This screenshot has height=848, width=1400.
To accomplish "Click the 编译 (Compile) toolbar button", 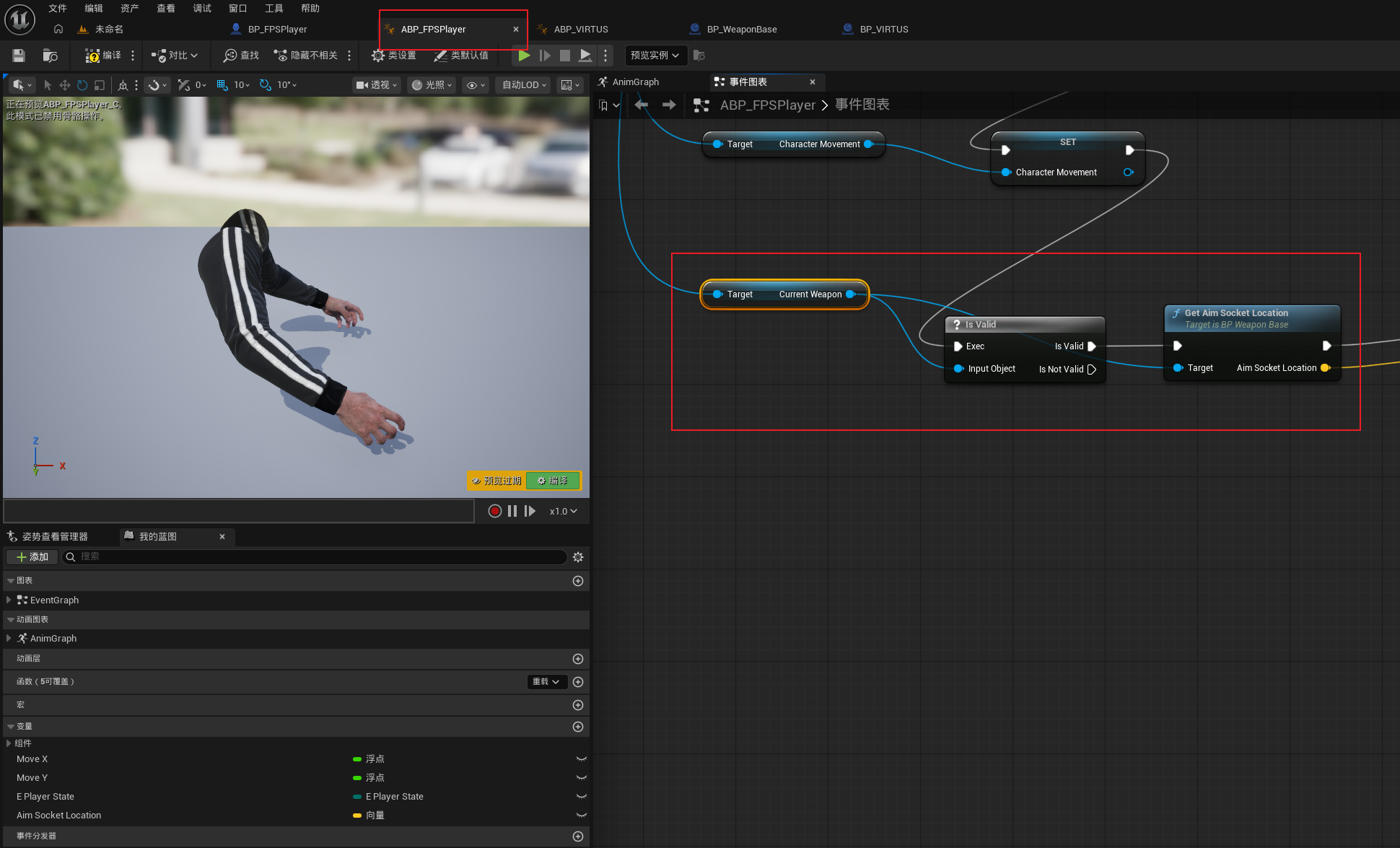I will tap(103, 56).
